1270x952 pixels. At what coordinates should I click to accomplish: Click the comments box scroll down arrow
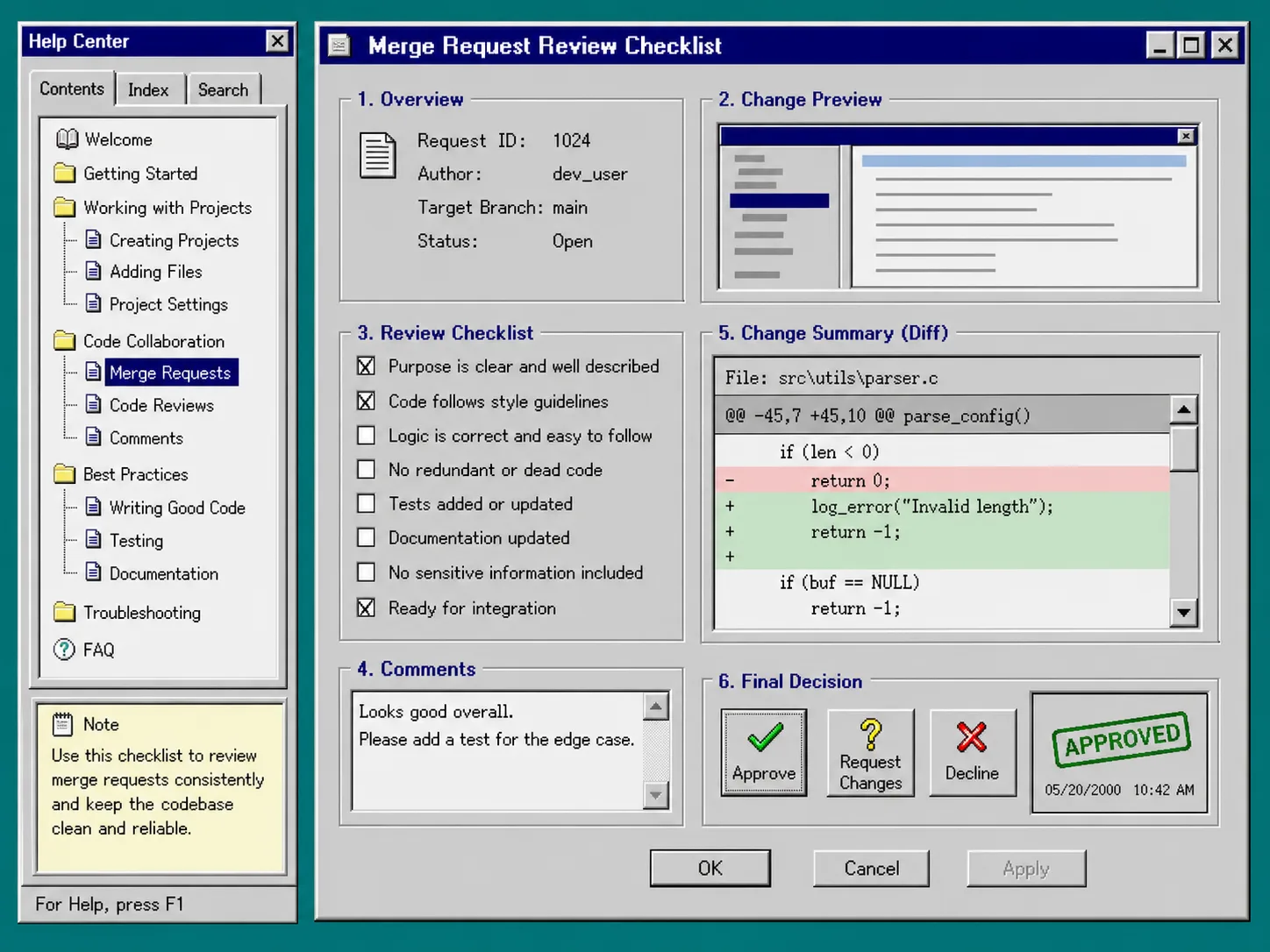[x=656, y=795]
